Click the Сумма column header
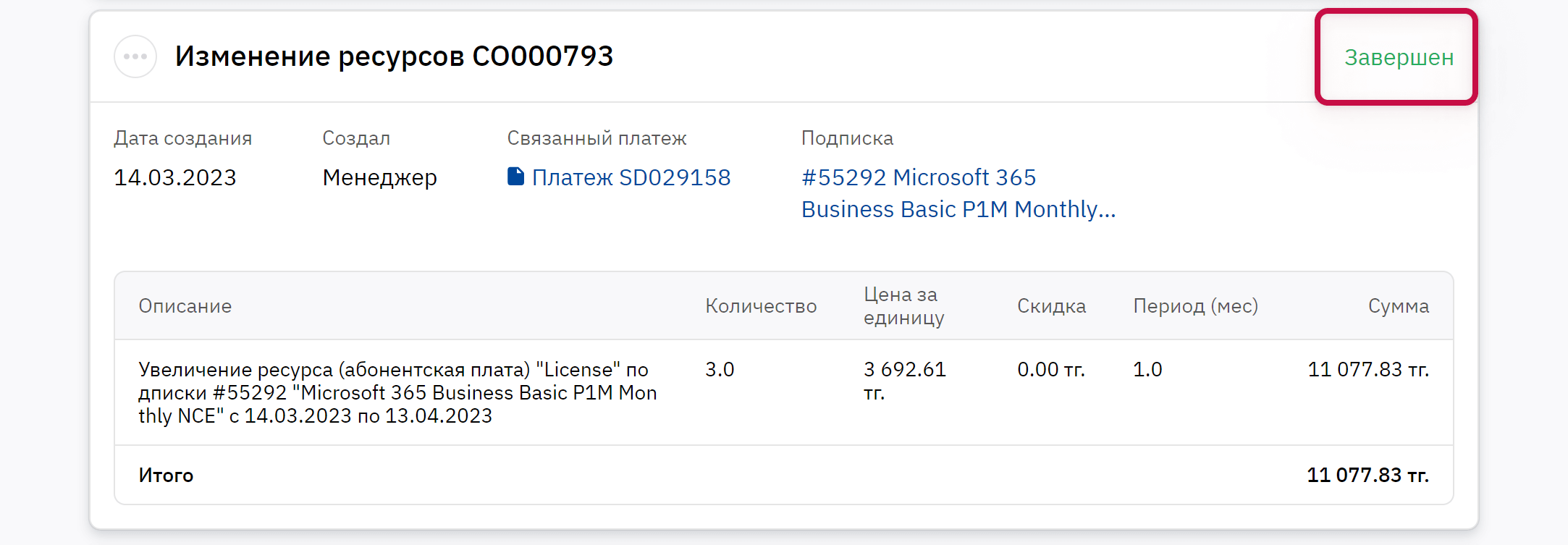1568x545 pixels. [1398, 306]
